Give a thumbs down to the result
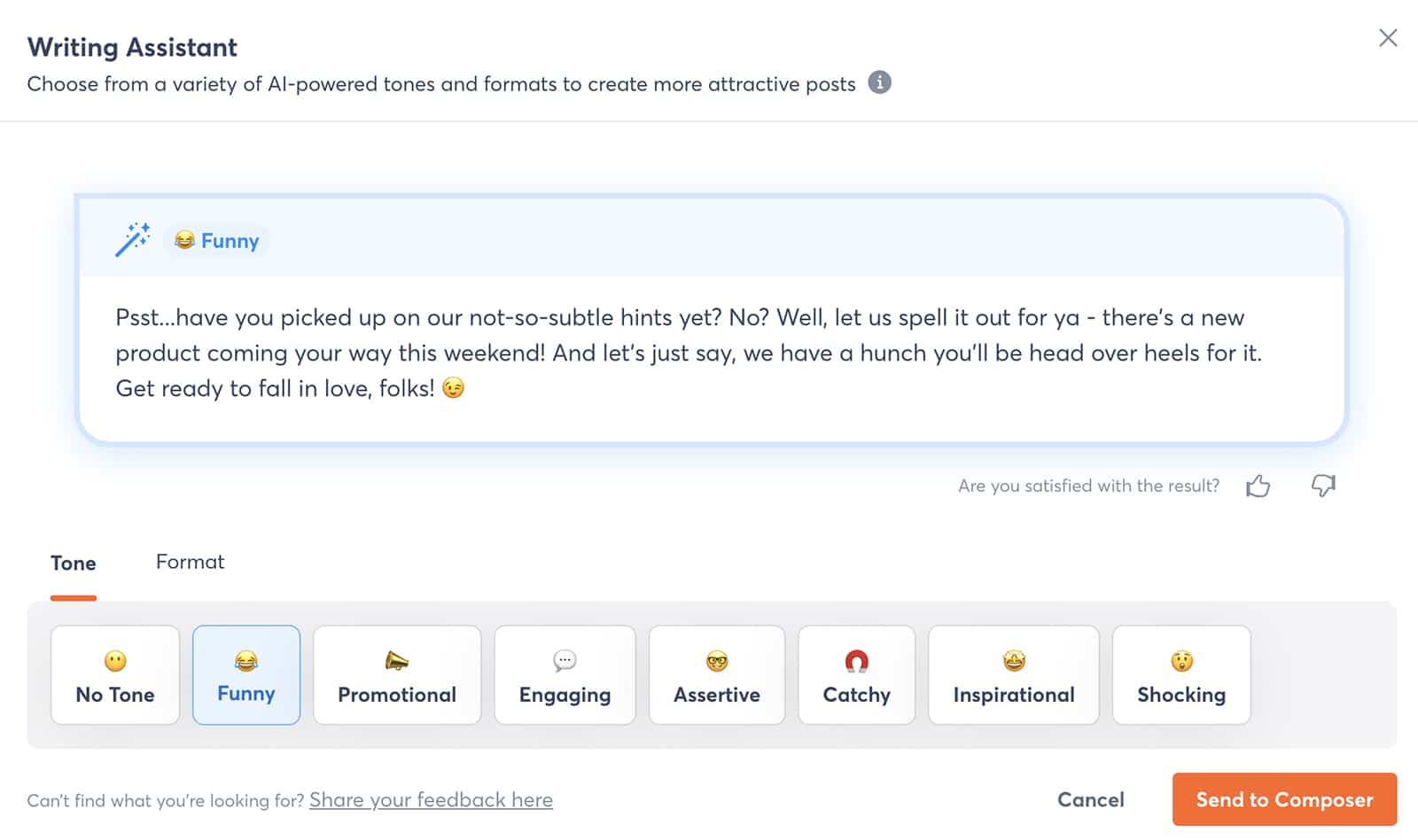Screen dimensions: 1418x840 point(1323,486)
